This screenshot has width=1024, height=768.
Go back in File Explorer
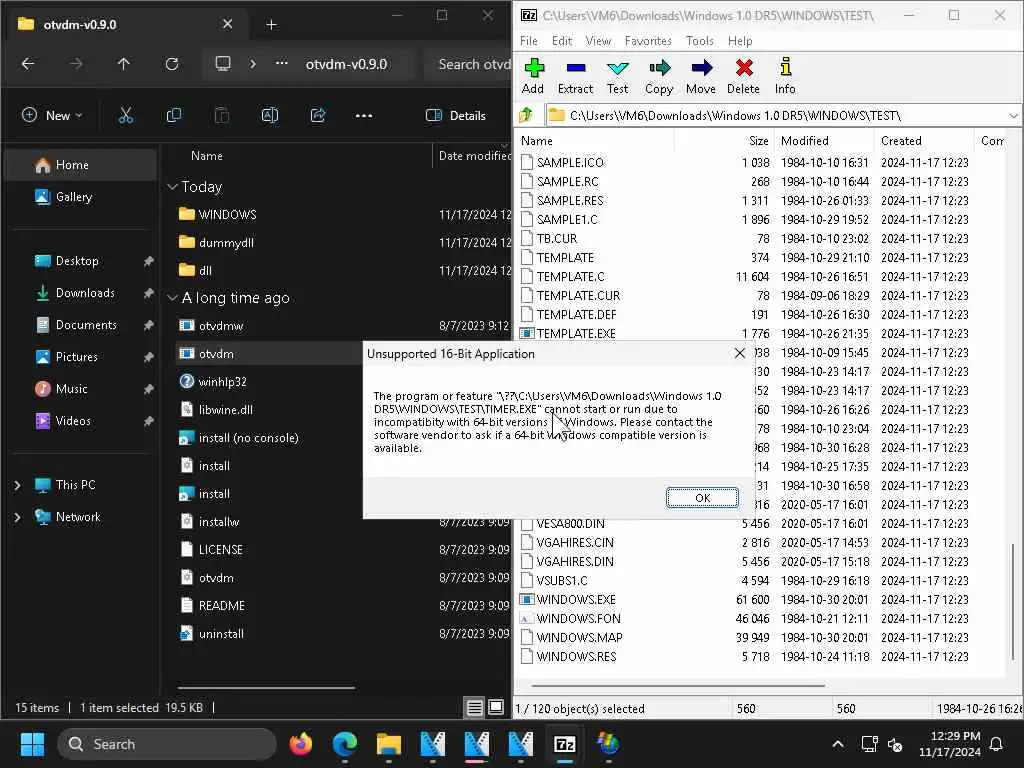[27, 64]
